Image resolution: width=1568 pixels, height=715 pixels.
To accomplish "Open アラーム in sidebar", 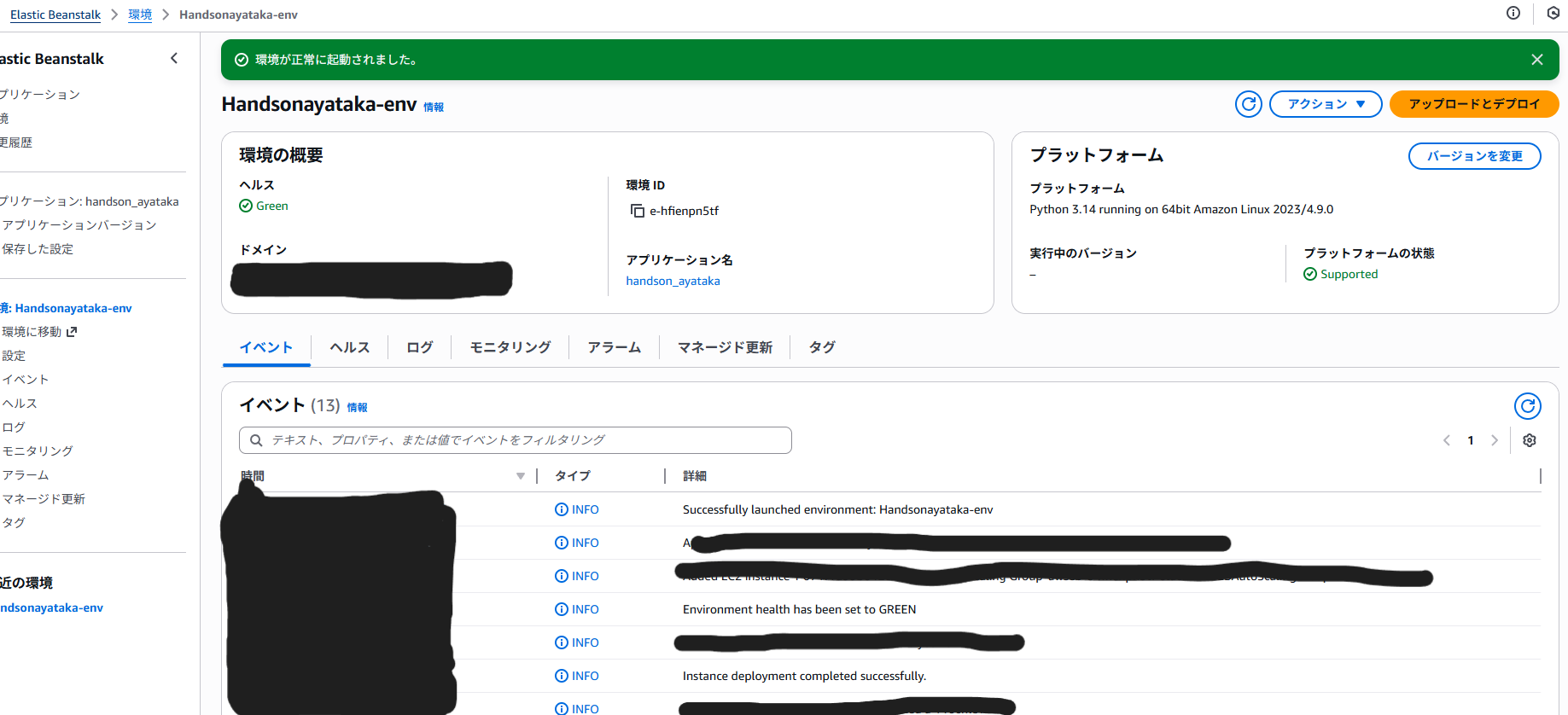I will (x=25, y=475).
